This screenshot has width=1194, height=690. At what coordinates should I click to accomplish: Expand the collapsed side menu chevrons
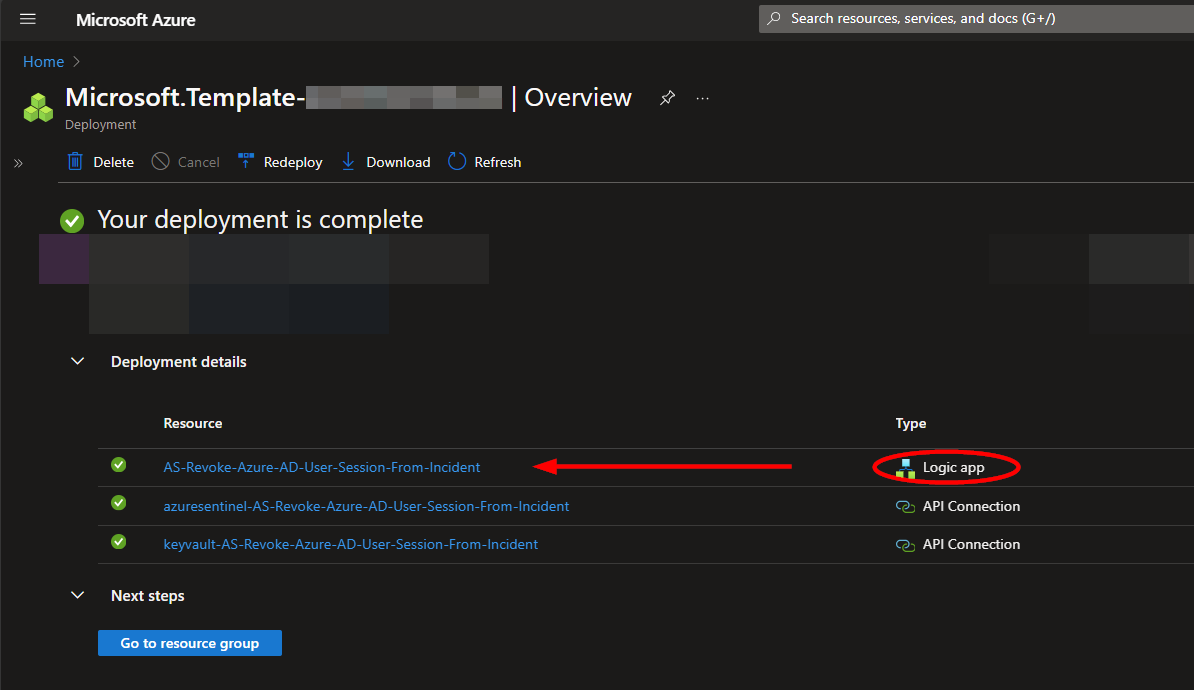click(18, 163)
